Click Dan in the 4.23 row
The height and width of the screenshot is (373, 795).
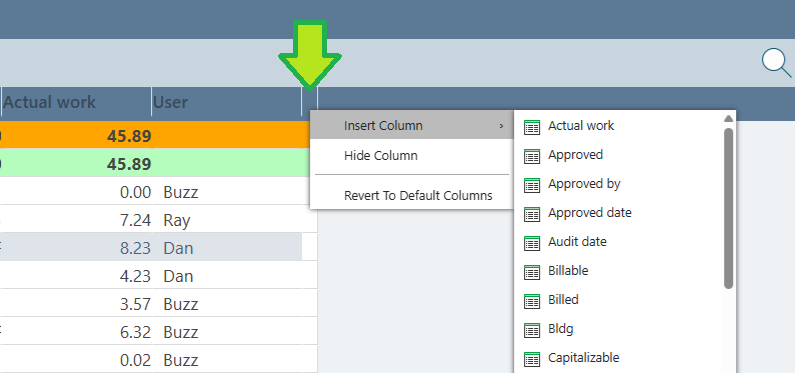pyautogui.click(x=178, y=276)
